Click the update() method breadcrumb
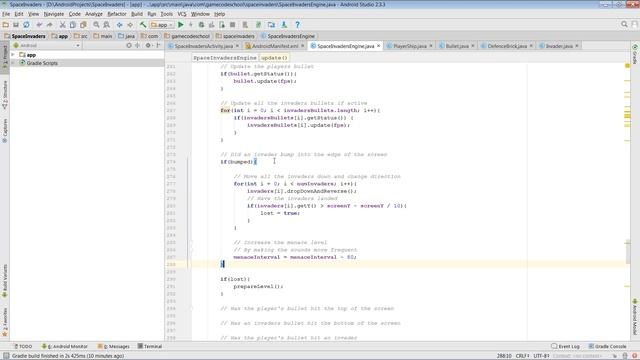Screen dimensions: 640x360 [x=274, y=58]
